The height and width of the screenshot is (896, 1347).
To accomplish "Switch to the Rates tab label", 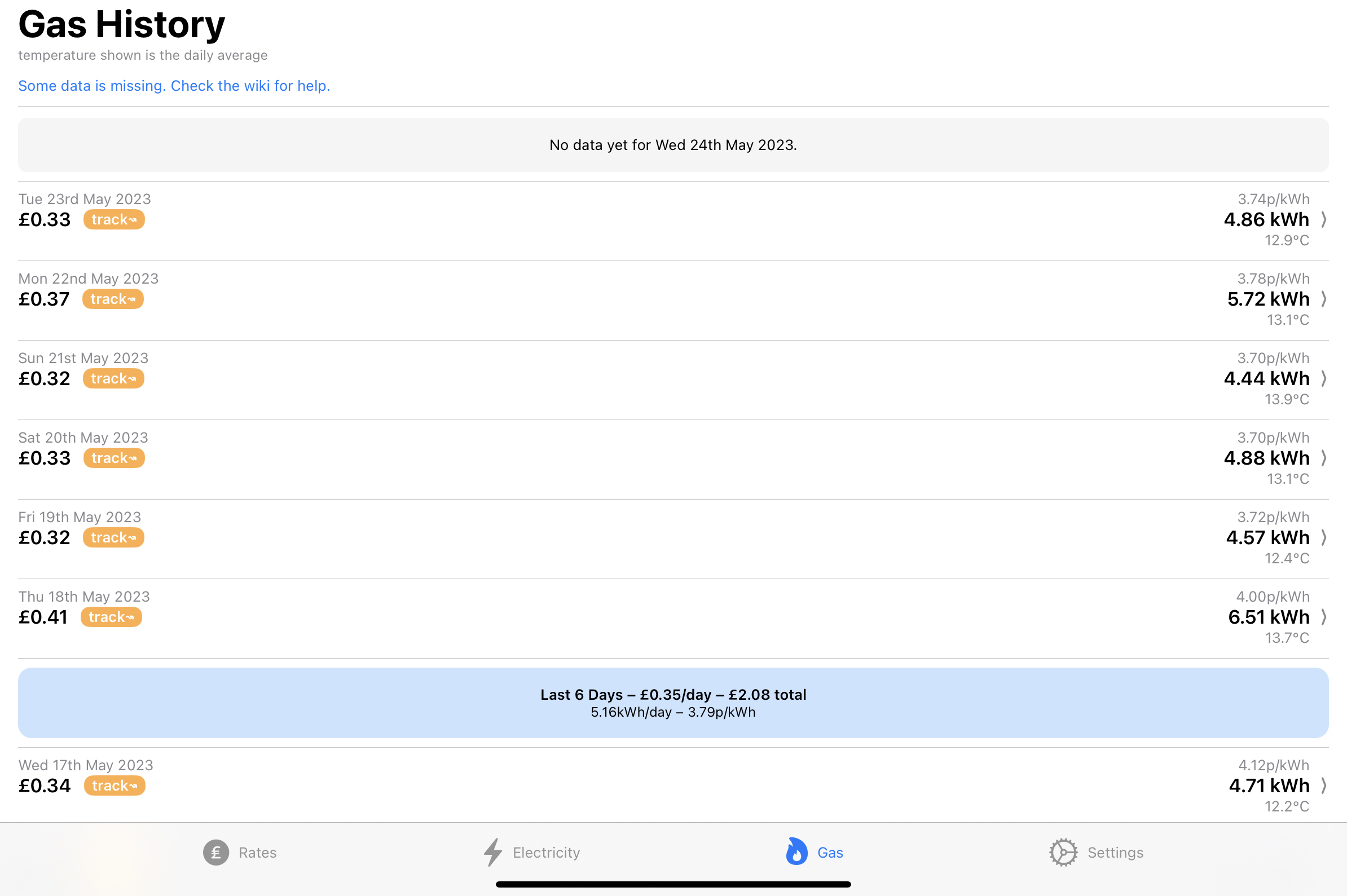I will [257, 853].
